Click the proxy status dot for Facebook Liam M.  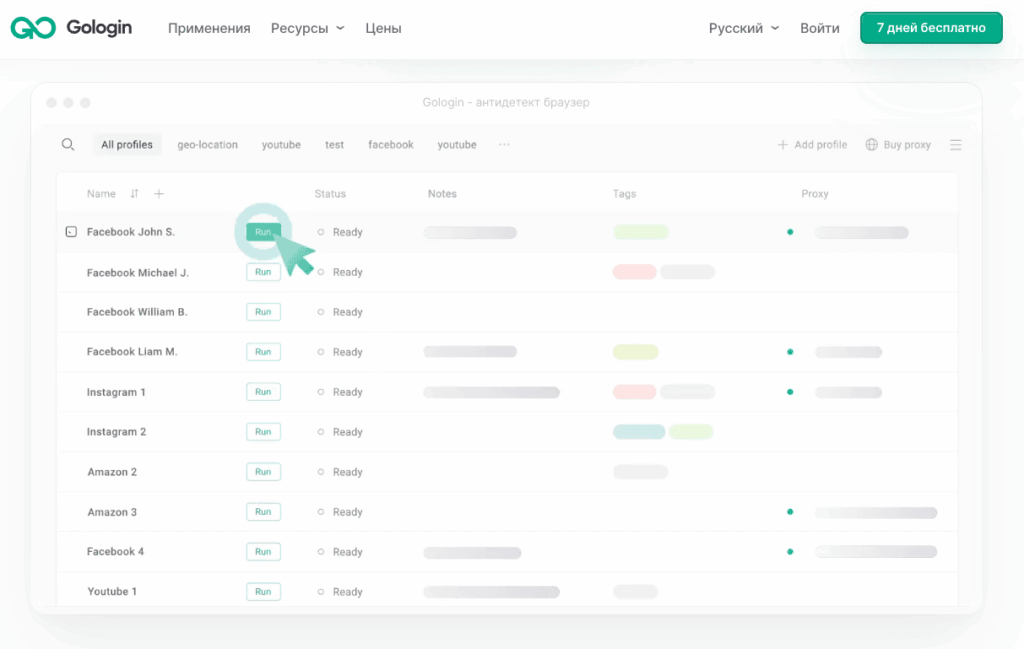(x=790, y=352)
